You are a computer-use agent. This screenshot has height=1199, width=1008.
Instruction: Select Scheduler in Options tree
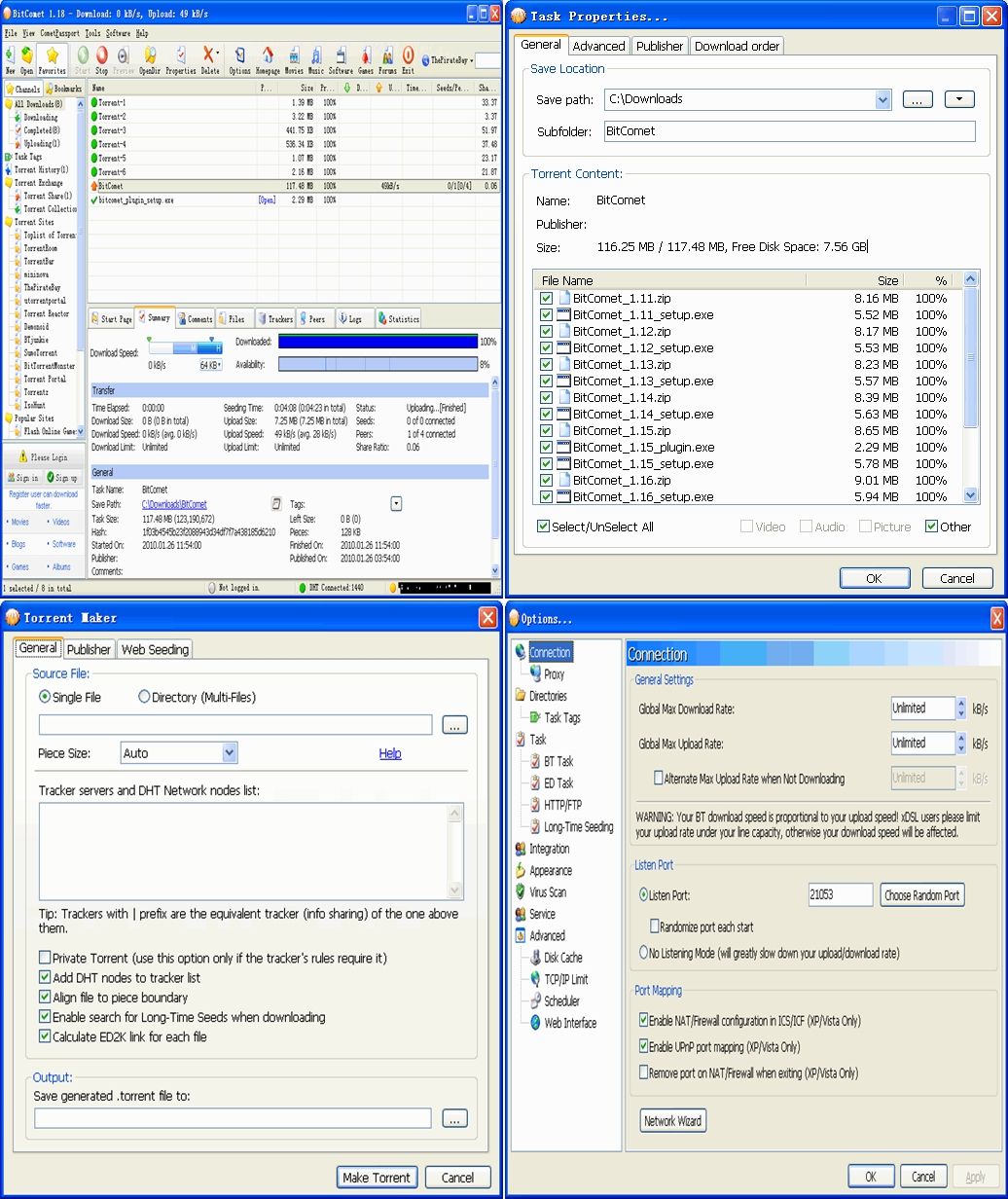(554, 1001)
